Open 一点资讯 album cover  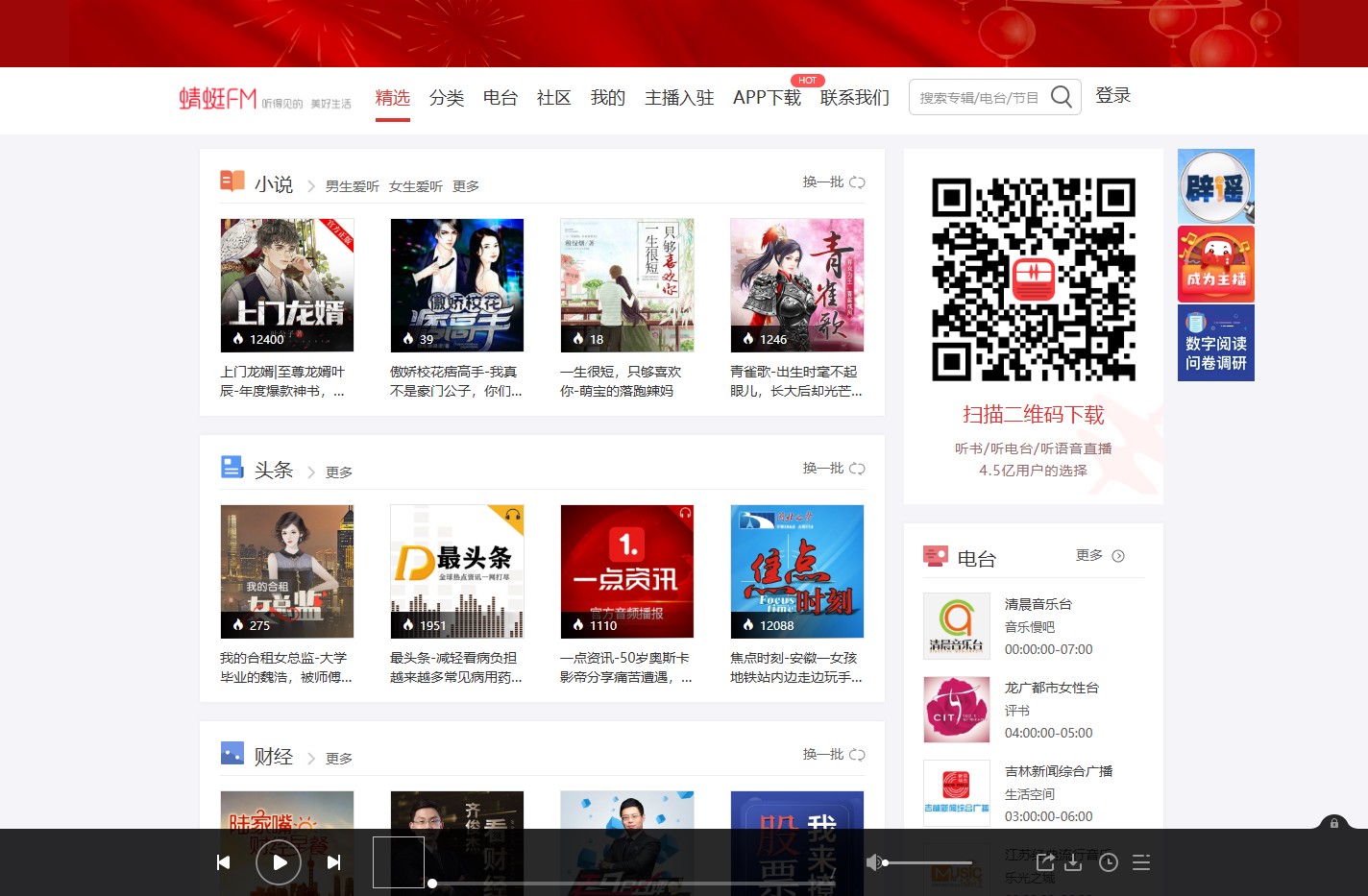[x=627, y=571]
